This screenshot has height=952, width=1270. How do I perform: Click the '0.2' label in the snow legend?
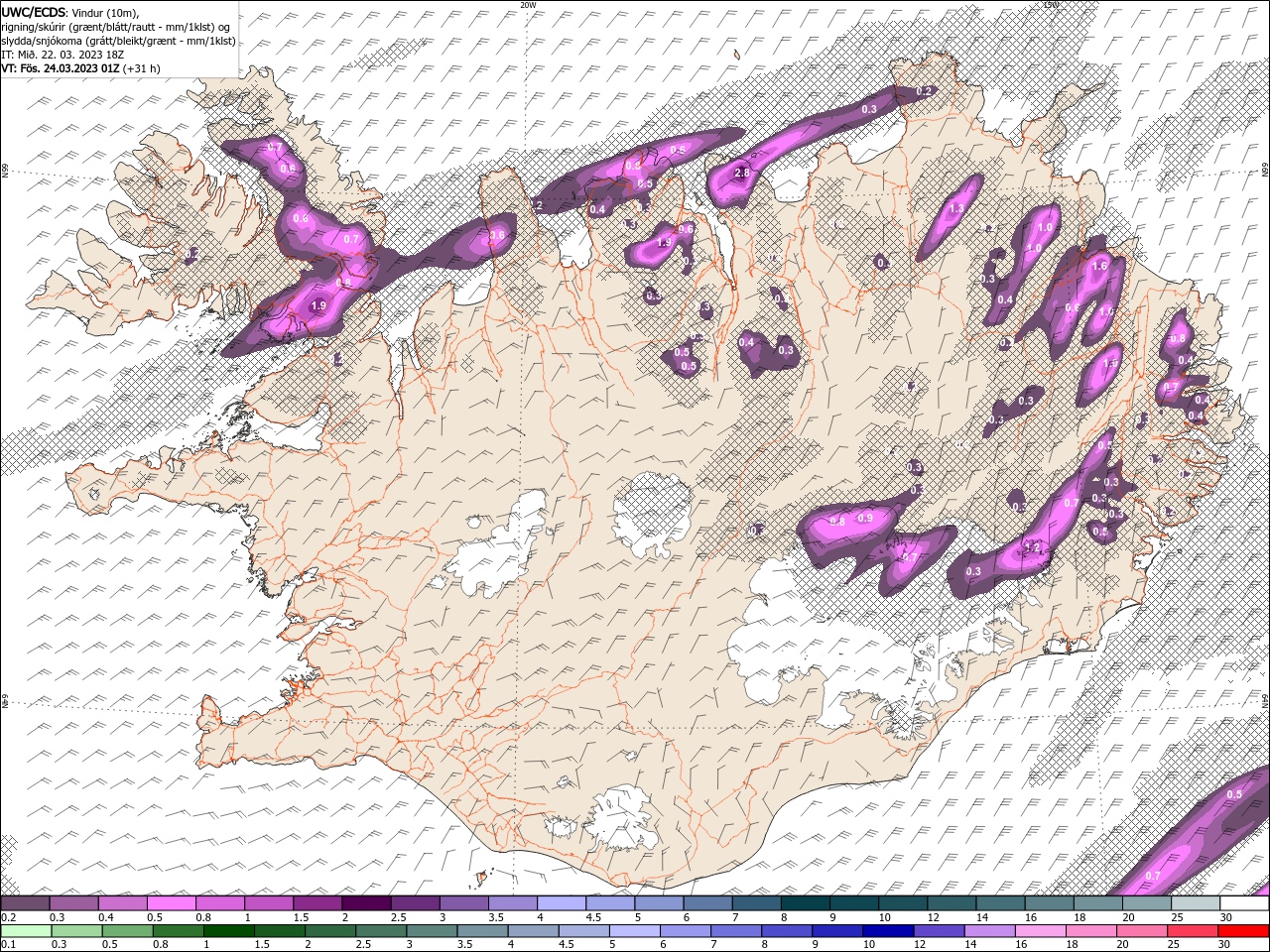[x=8, y=917]
